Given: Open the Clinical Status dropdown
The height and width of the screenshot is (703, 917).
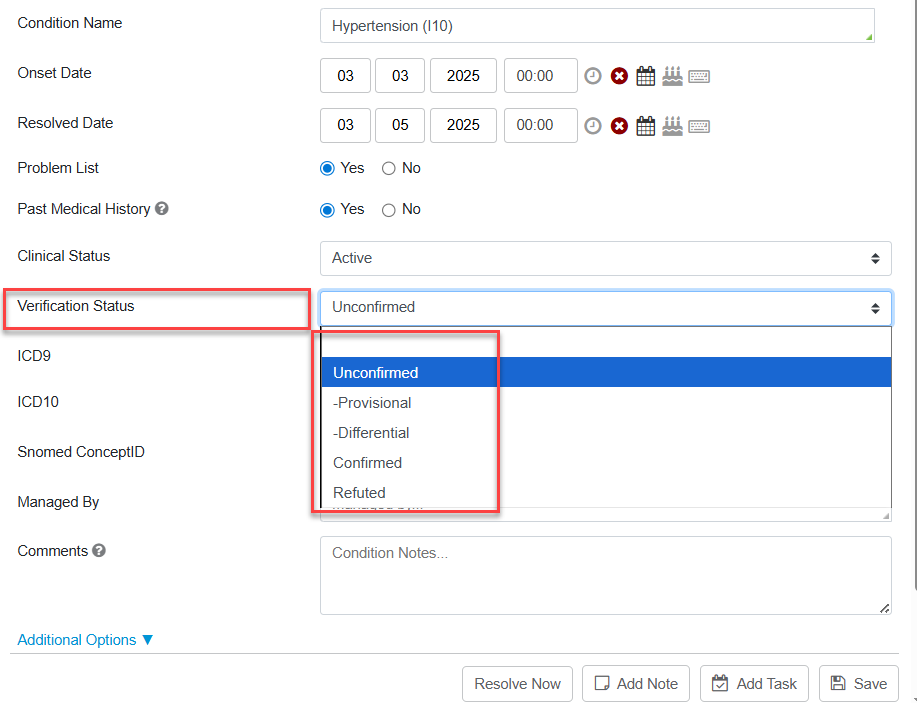Looking at the screenshot, I should (x=605, y=258).
